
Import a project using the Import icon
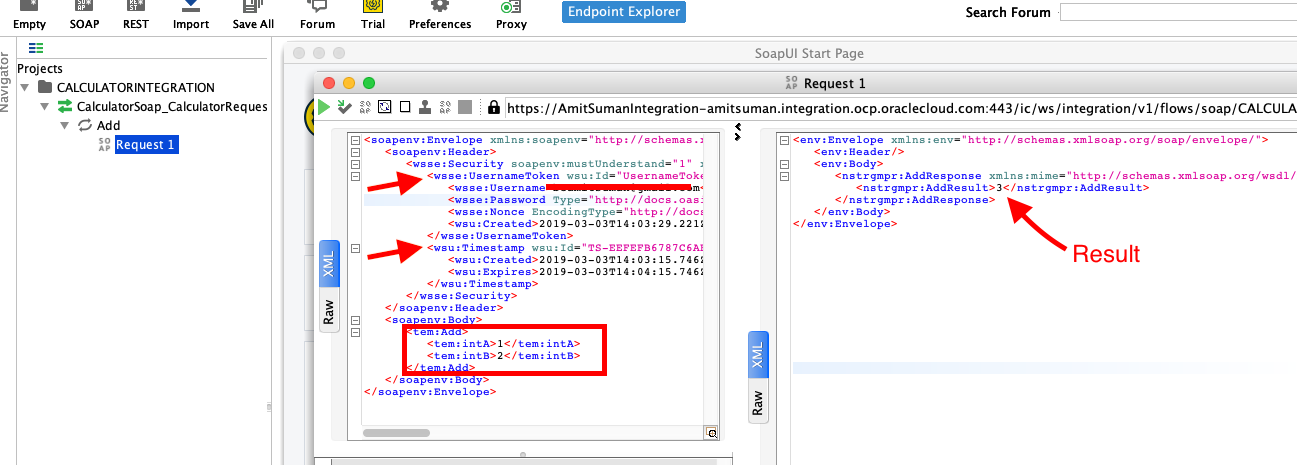pos(190,15)
